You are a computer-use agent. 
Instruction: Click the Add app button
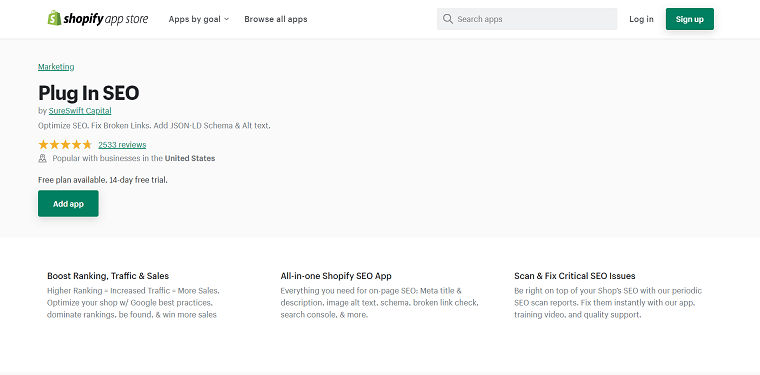68,203
